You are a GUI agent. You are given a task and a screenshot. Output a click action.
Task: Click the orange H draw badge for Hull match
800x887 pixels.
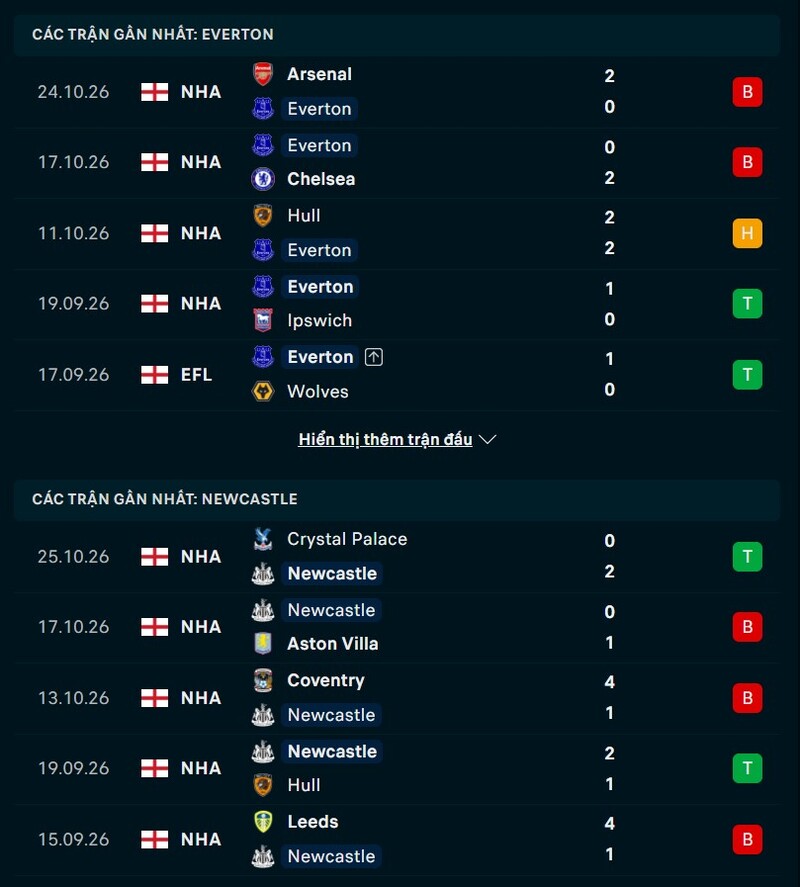[747, 233]
